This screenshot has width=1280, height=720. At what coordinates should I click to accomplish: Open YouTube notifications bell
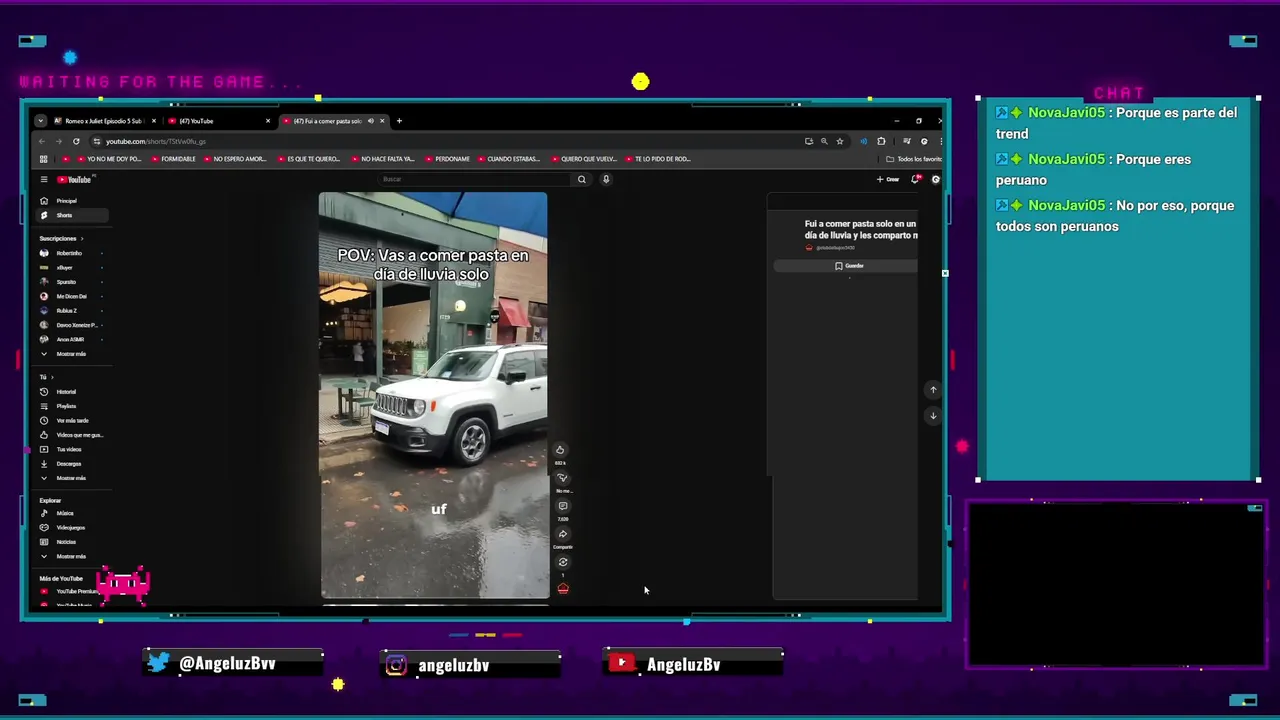[x=915, y=180]
